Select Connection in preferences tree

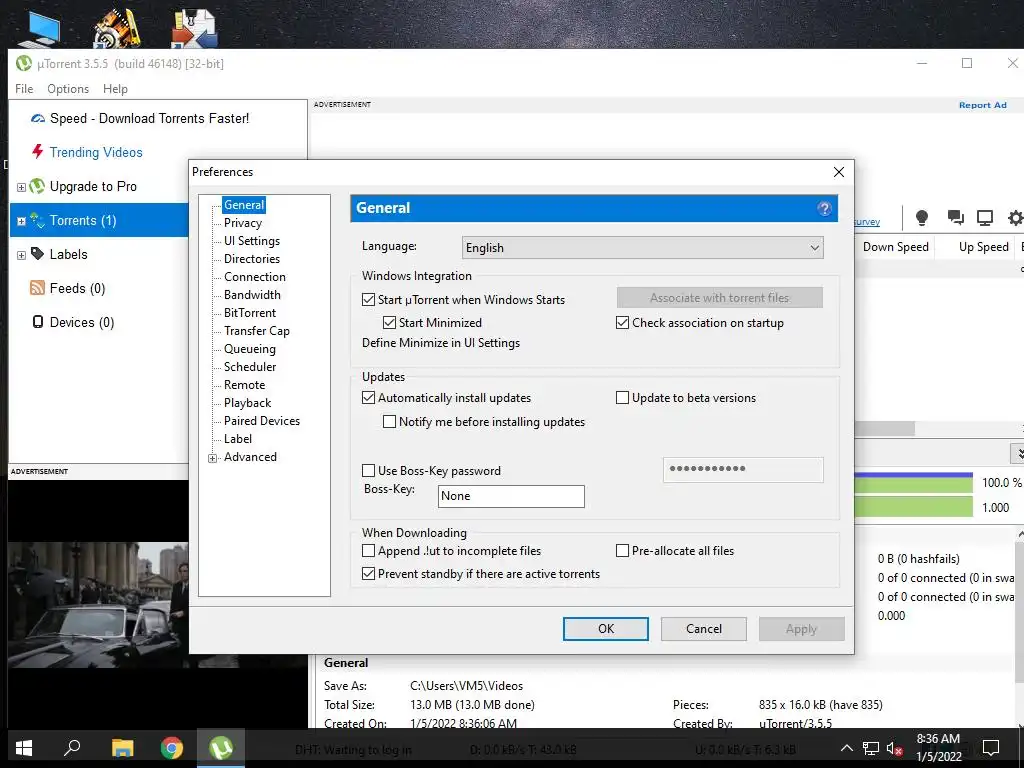(x=255, y=277)
